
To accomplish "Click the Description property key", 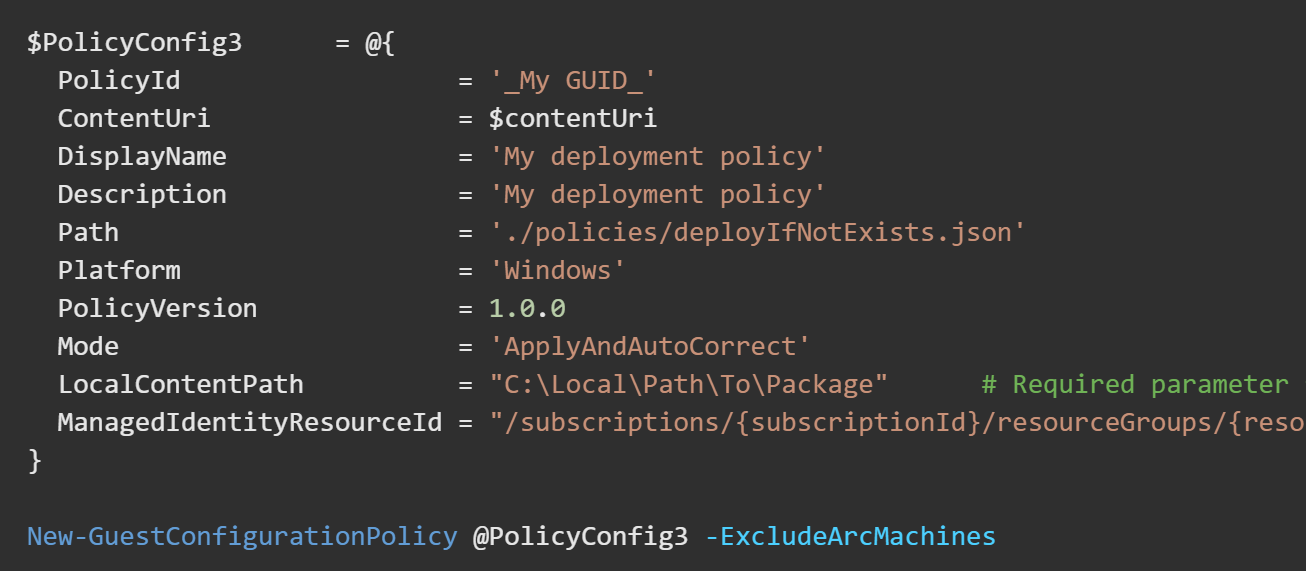I will coord(142,195).
